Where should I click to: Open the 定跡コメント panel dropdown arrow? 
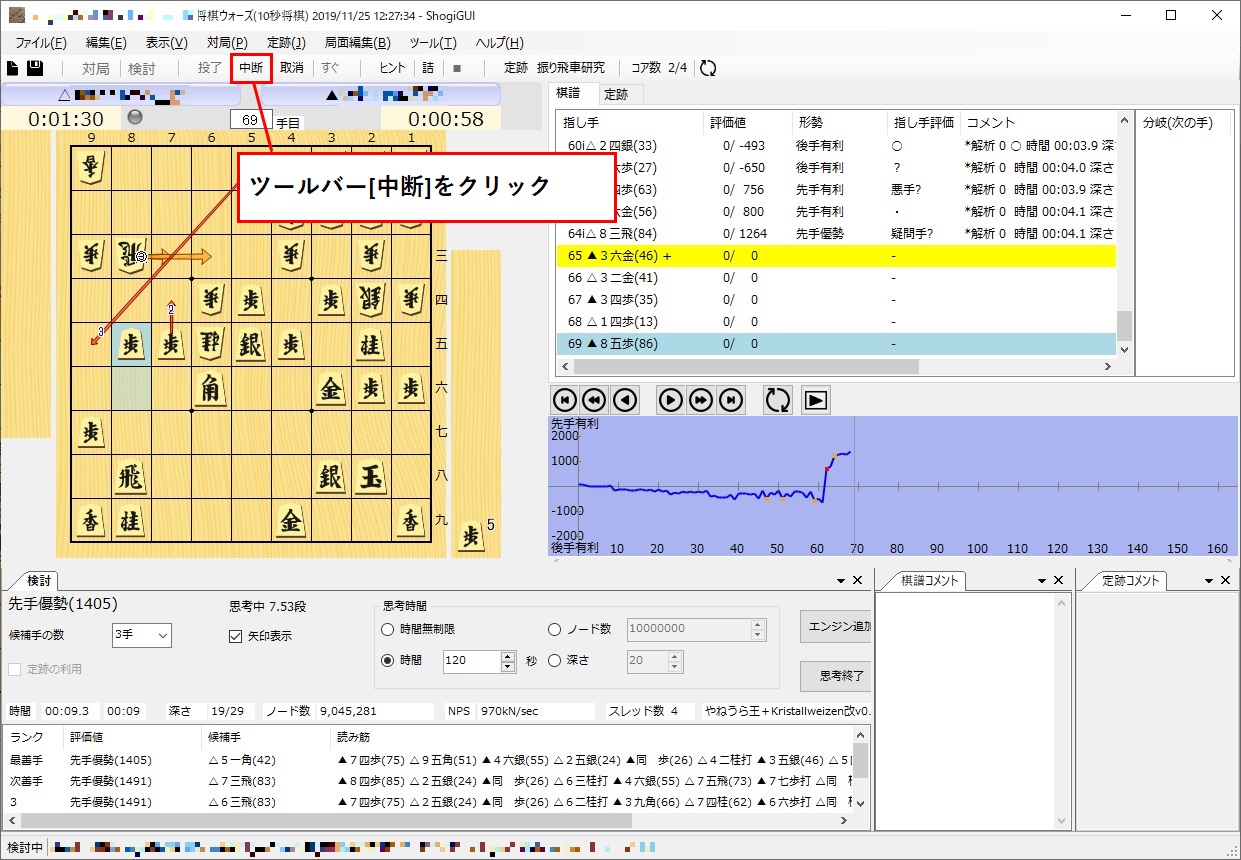point(1210,580)
